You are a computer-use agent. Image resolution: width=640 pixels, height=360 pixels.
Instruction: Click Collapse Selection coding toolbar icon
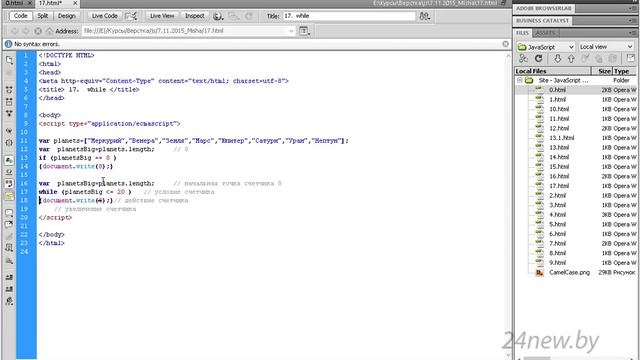pos(9,102)
